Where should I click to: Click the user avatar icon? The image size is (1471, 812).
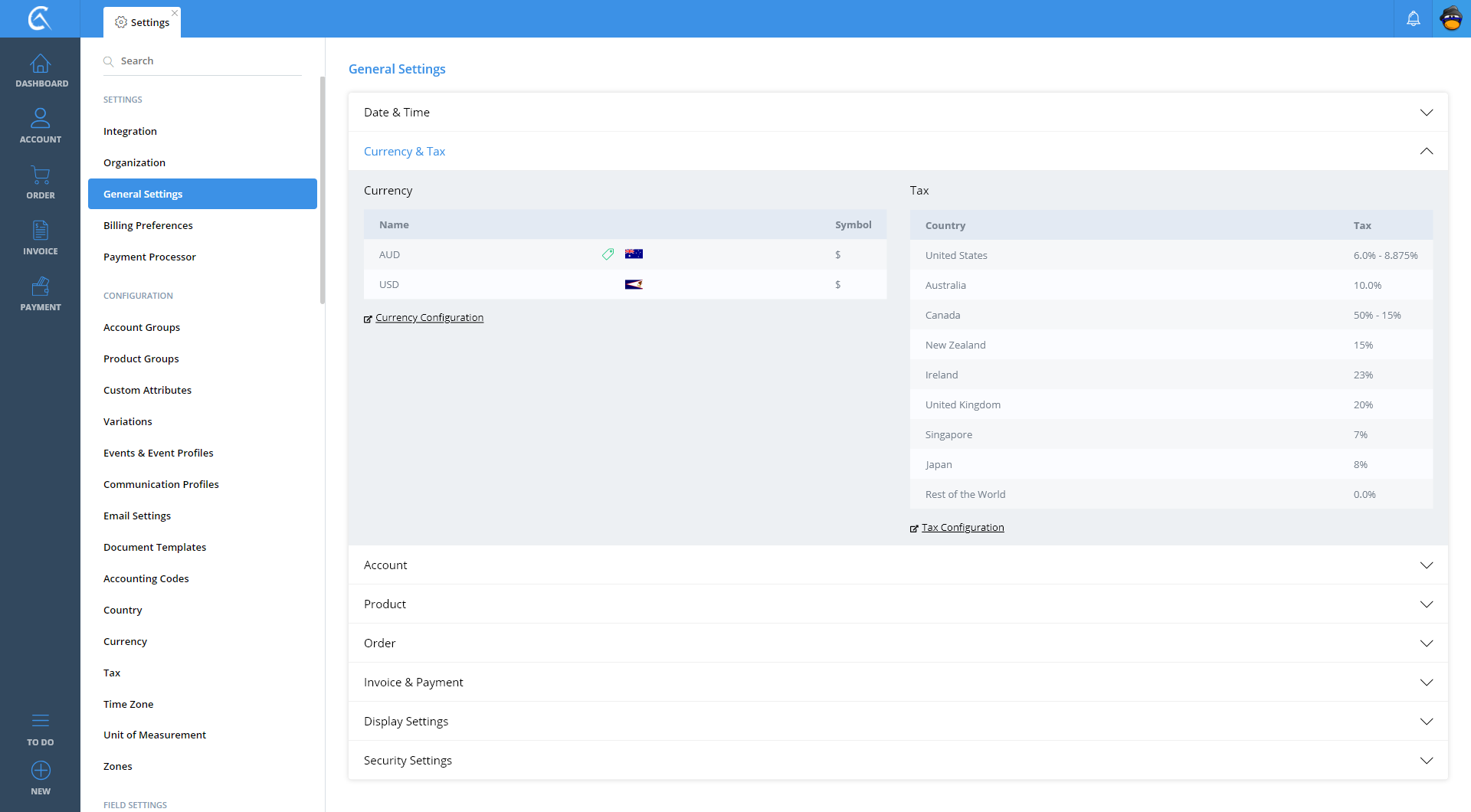pos(1451,18)
